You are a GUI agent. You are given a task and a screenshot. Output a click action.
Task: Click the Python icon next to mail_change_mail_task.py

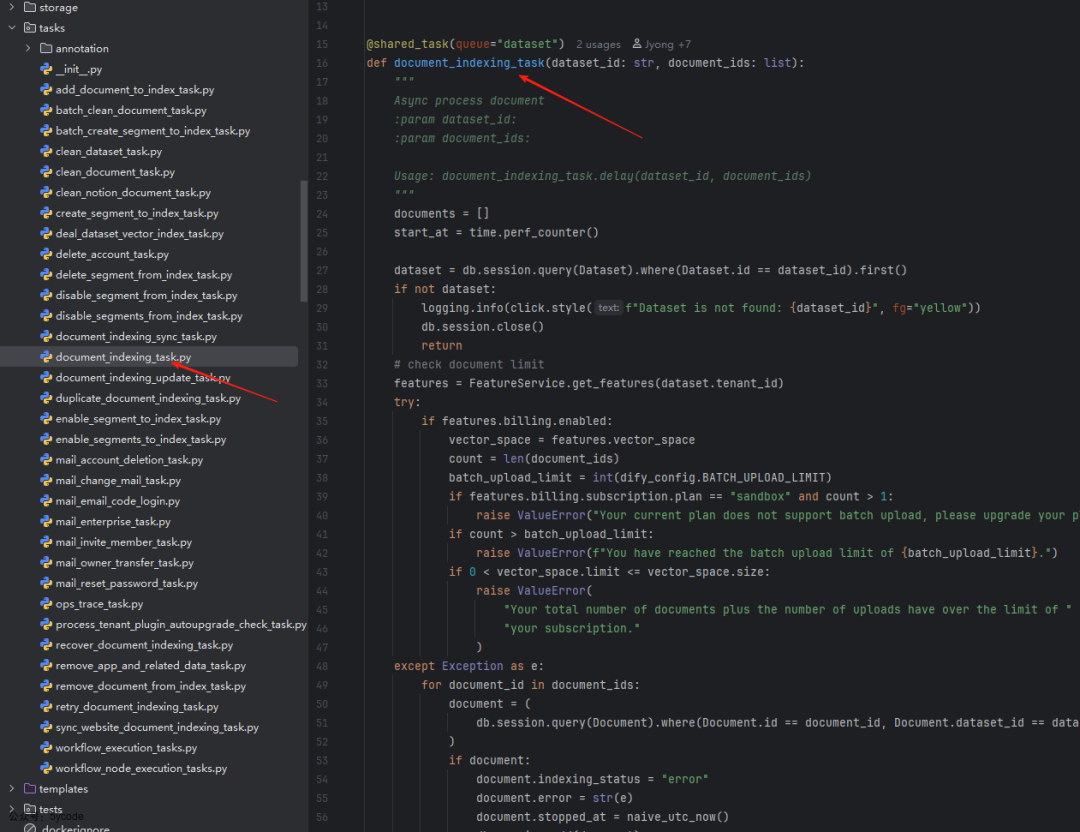[46, 481]
